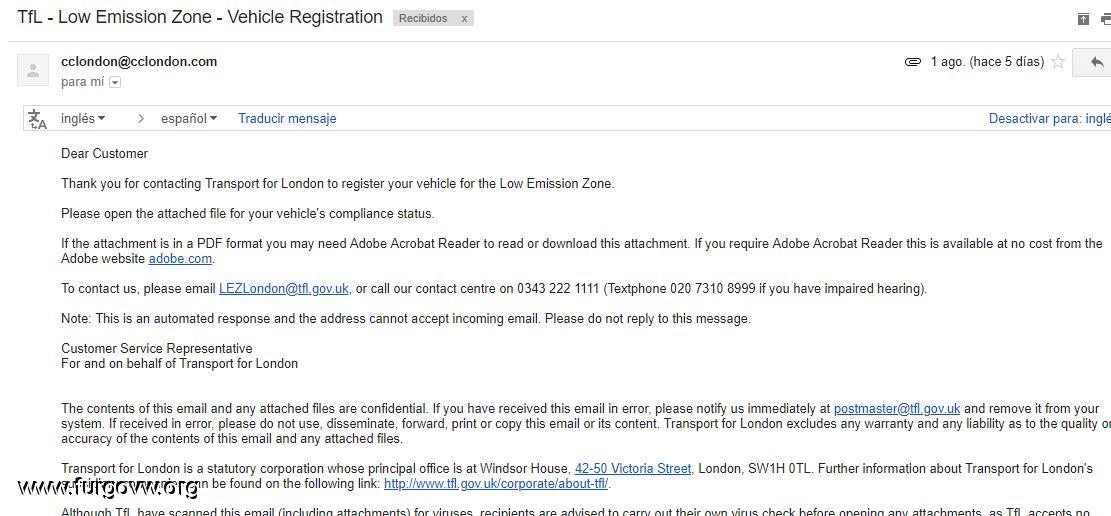The width and height of the screenshot is (1111, 516).
Task: Open the inglés source language dropdown
Action: (83, 118)
